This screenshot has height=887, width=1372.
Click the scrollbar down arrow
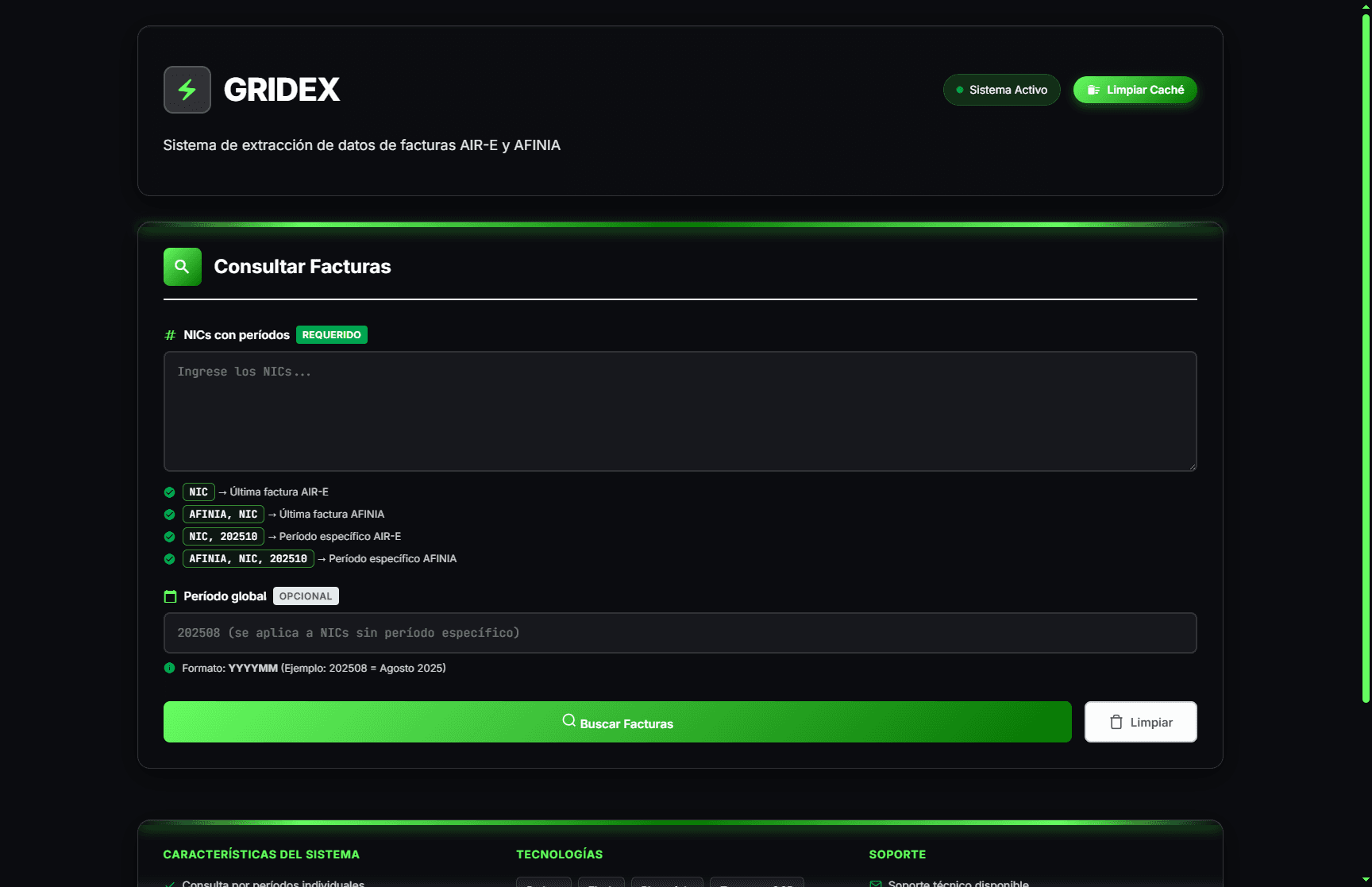coord(1366,881)
